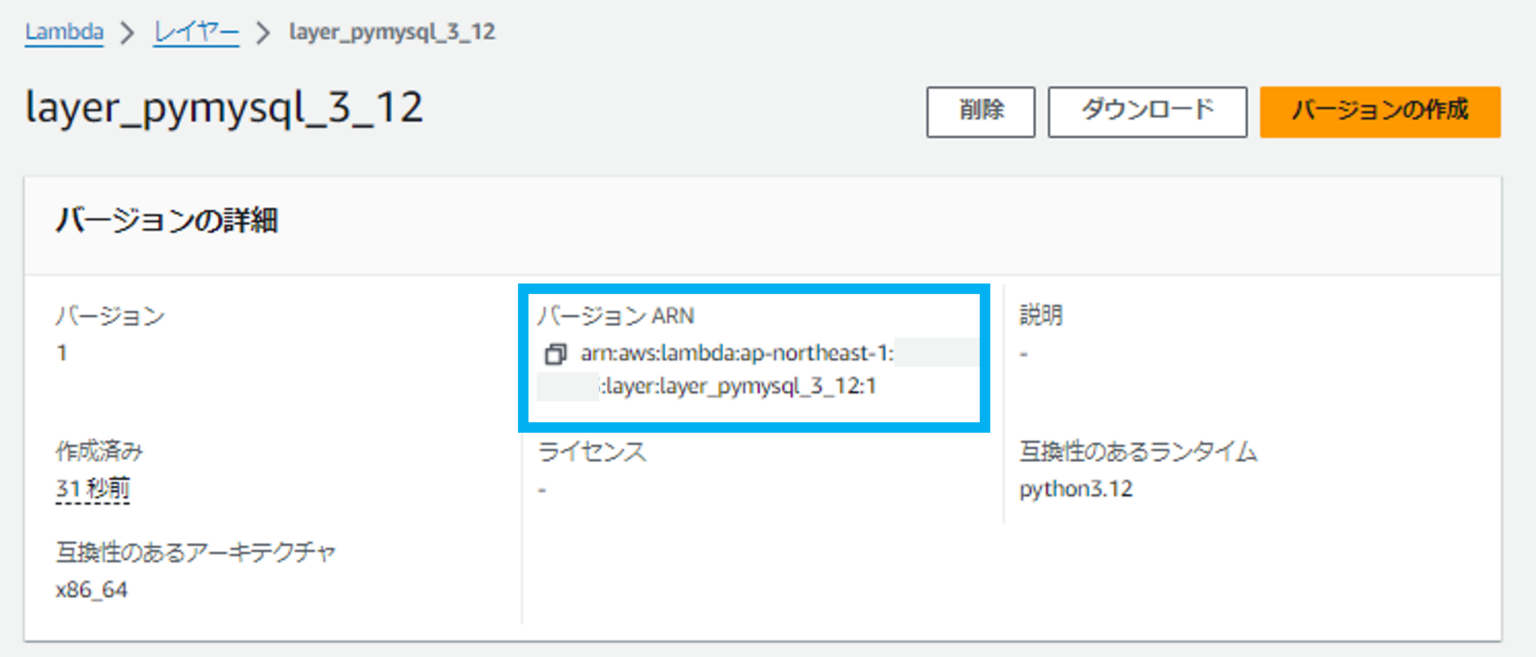
Task: Click the 作成済み field label
Action: coord(99,452)
